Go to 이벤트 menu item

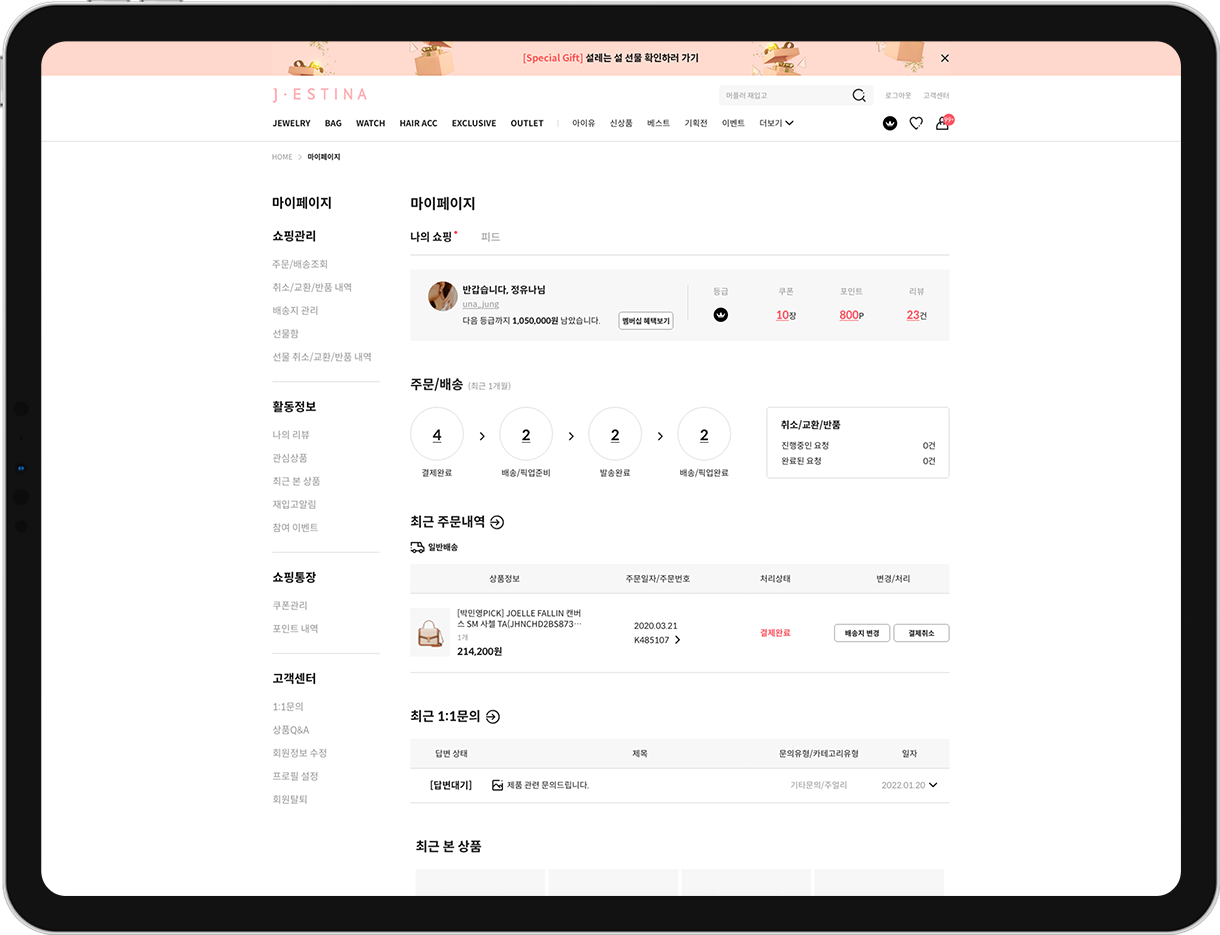point(733,123)
